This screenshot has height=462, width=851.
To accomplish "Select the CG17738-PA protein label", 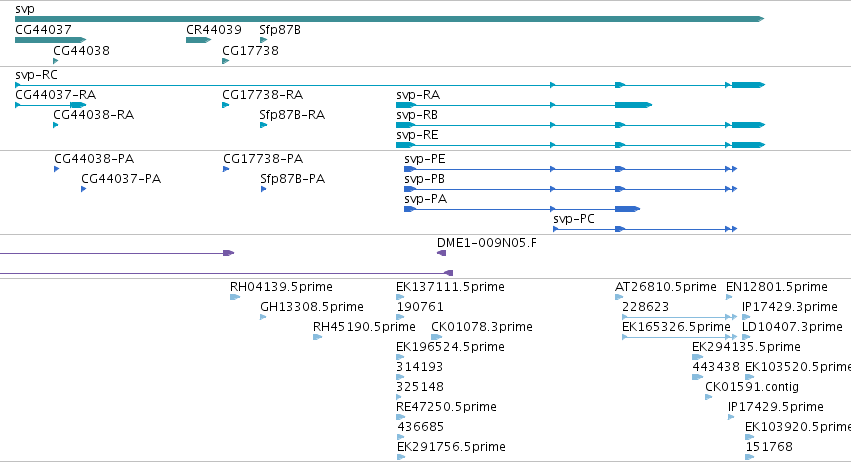I will [x=263, y=159].
